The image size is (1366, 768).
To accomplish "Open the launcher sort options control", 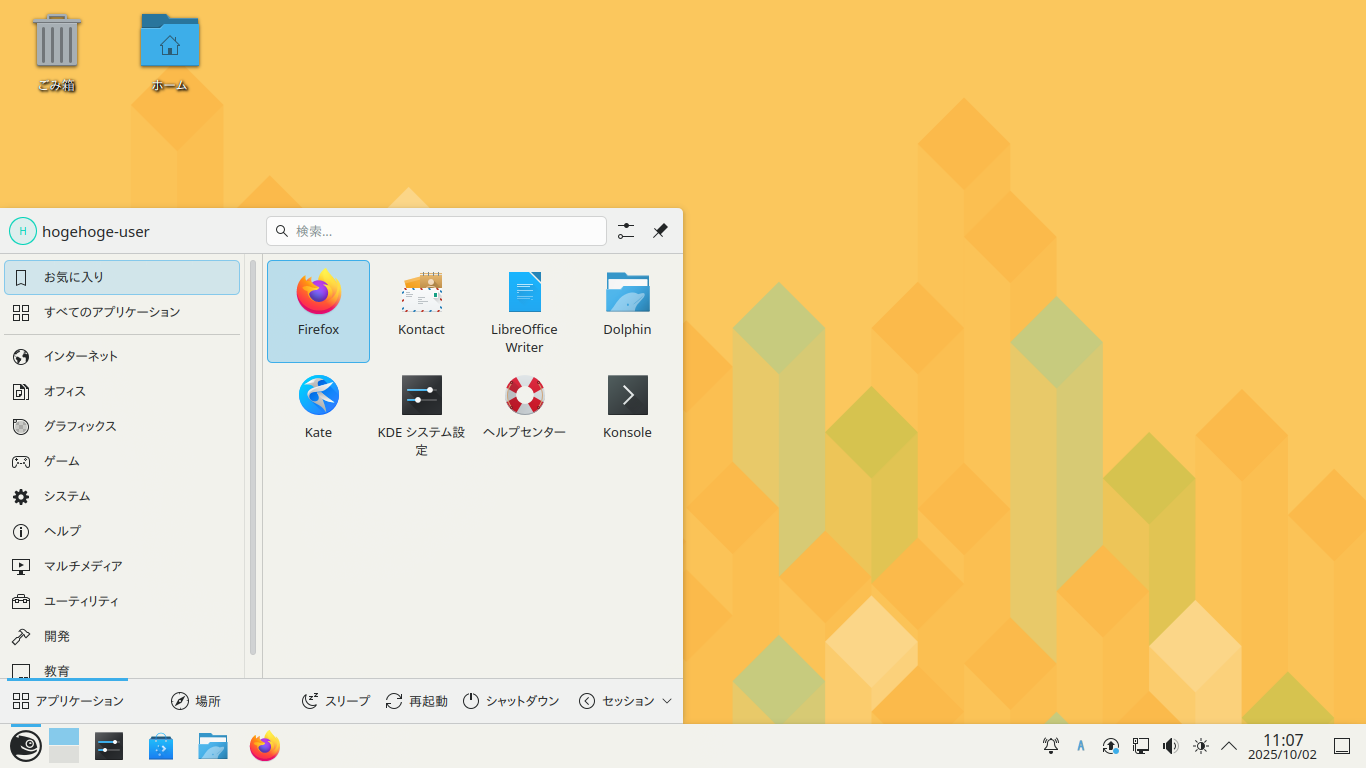I will (626, 231).
